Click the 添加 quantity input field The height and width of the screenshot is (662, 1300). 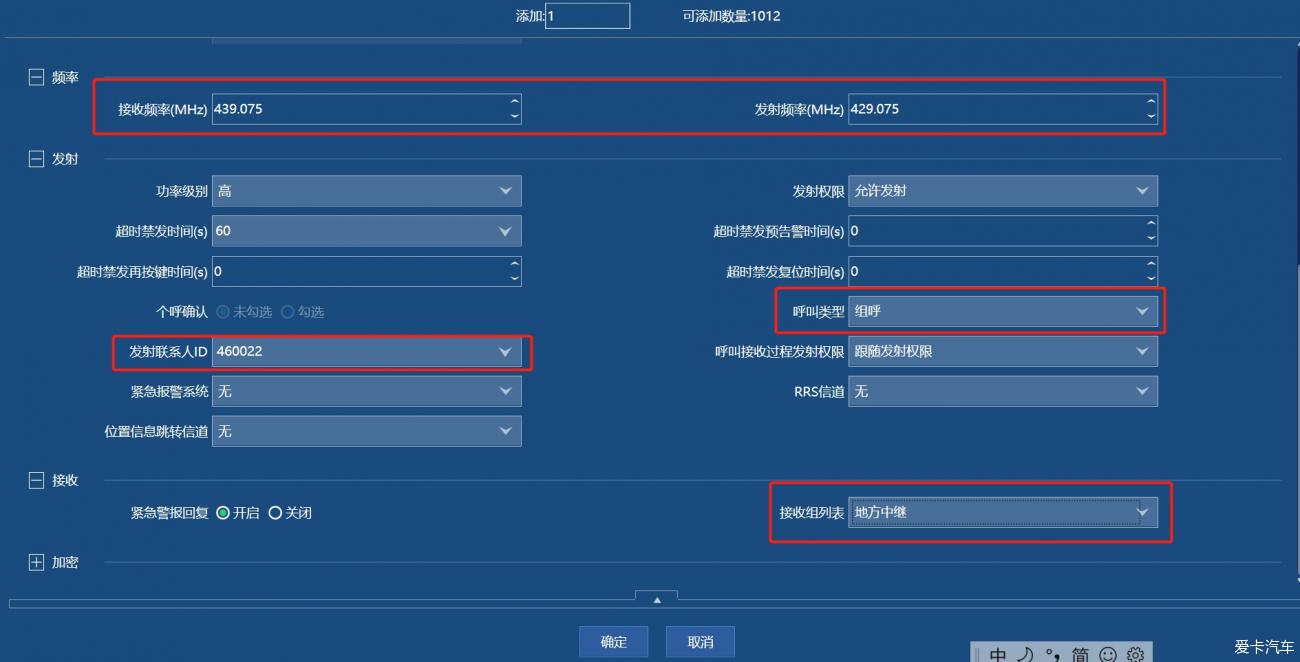click(587, 16)
